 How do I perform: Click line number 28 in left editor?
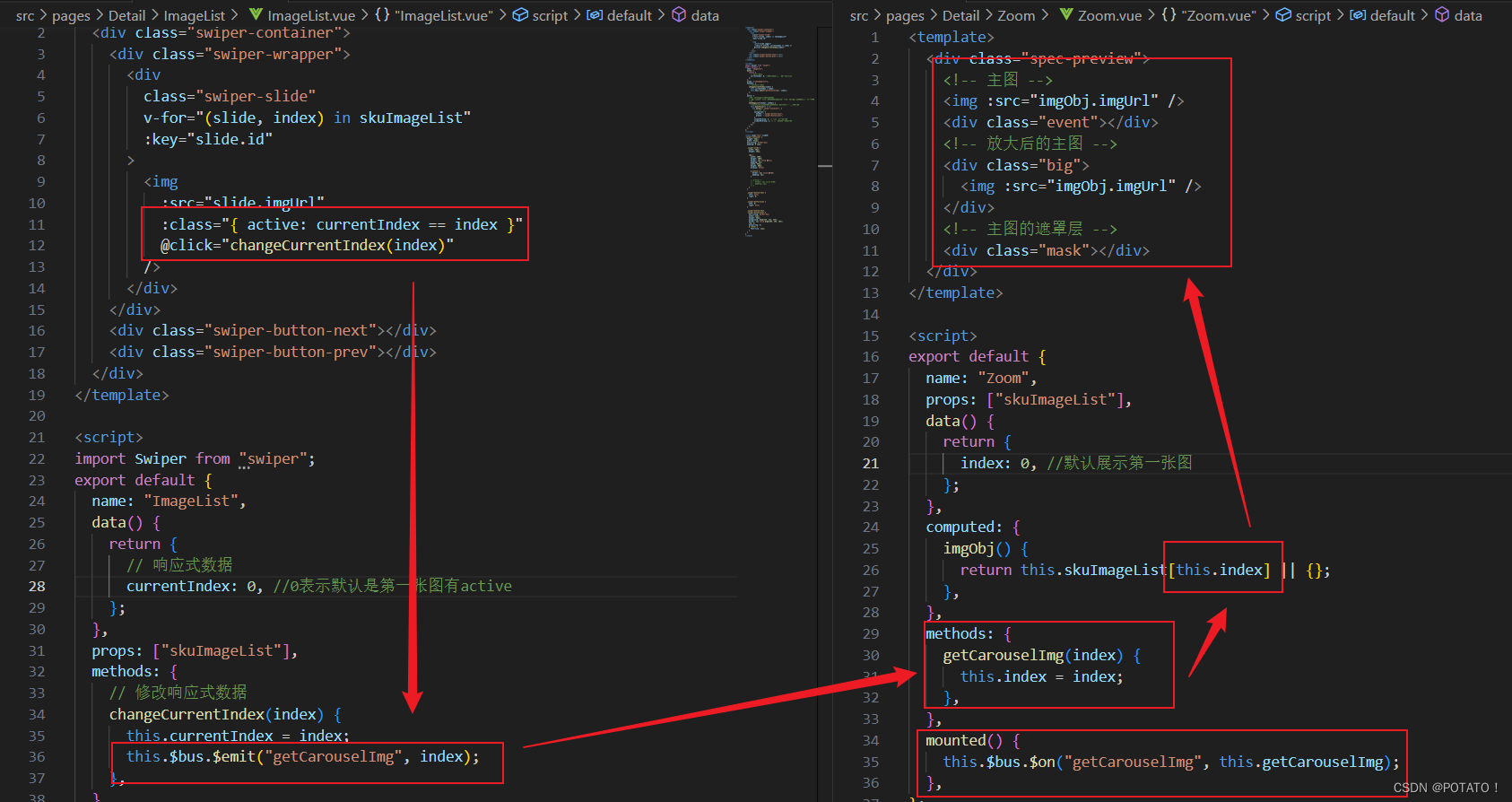click(x=37, y=586)
